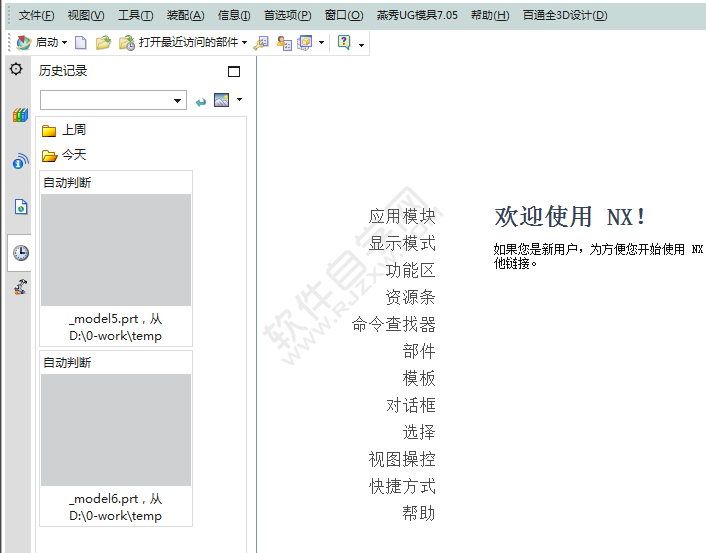Click the thumbnail view picture icon
Image resolution: width=706 pixels, height=553 pixels.
pos(221,100)
